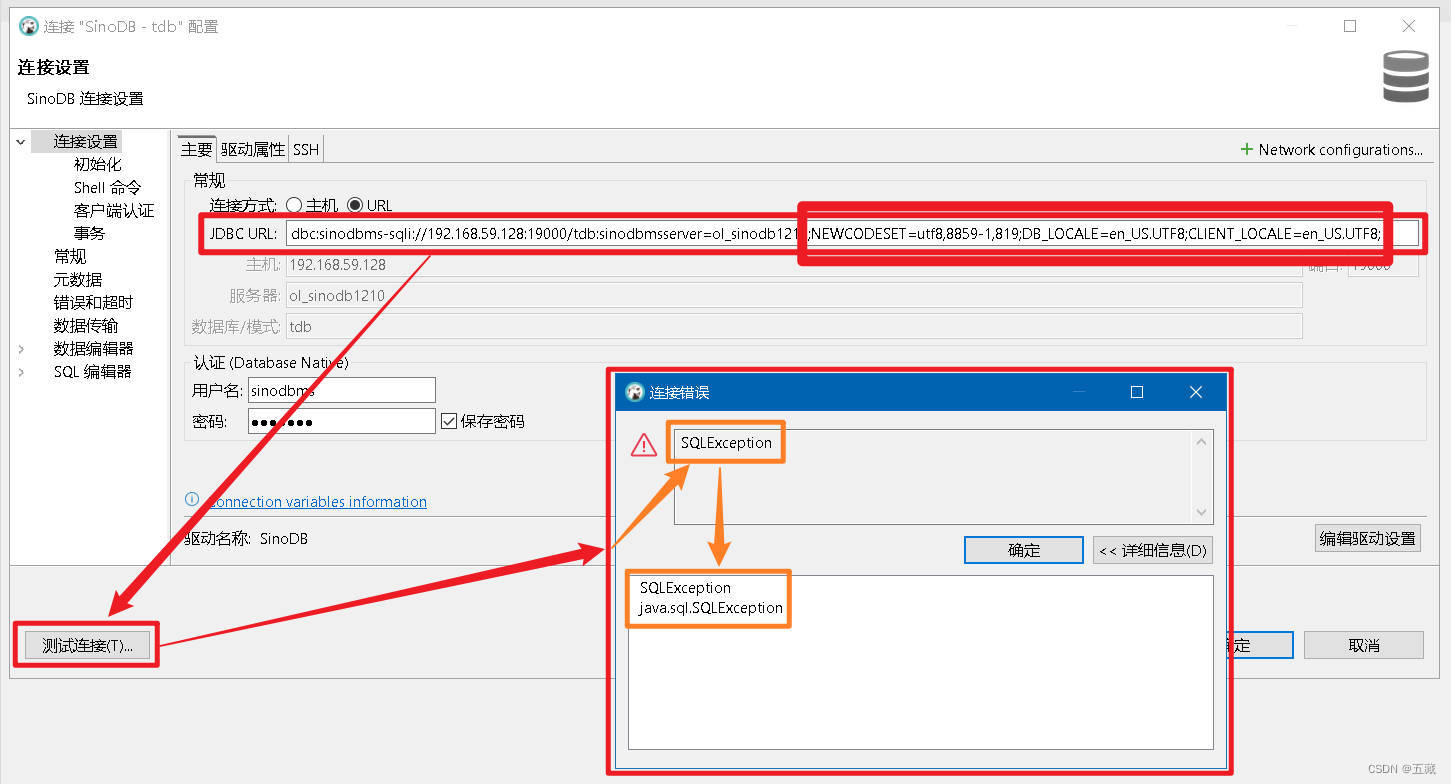Collapse the 连接设置 tree node
This screenshot has width=1451, height=784.
21,142
